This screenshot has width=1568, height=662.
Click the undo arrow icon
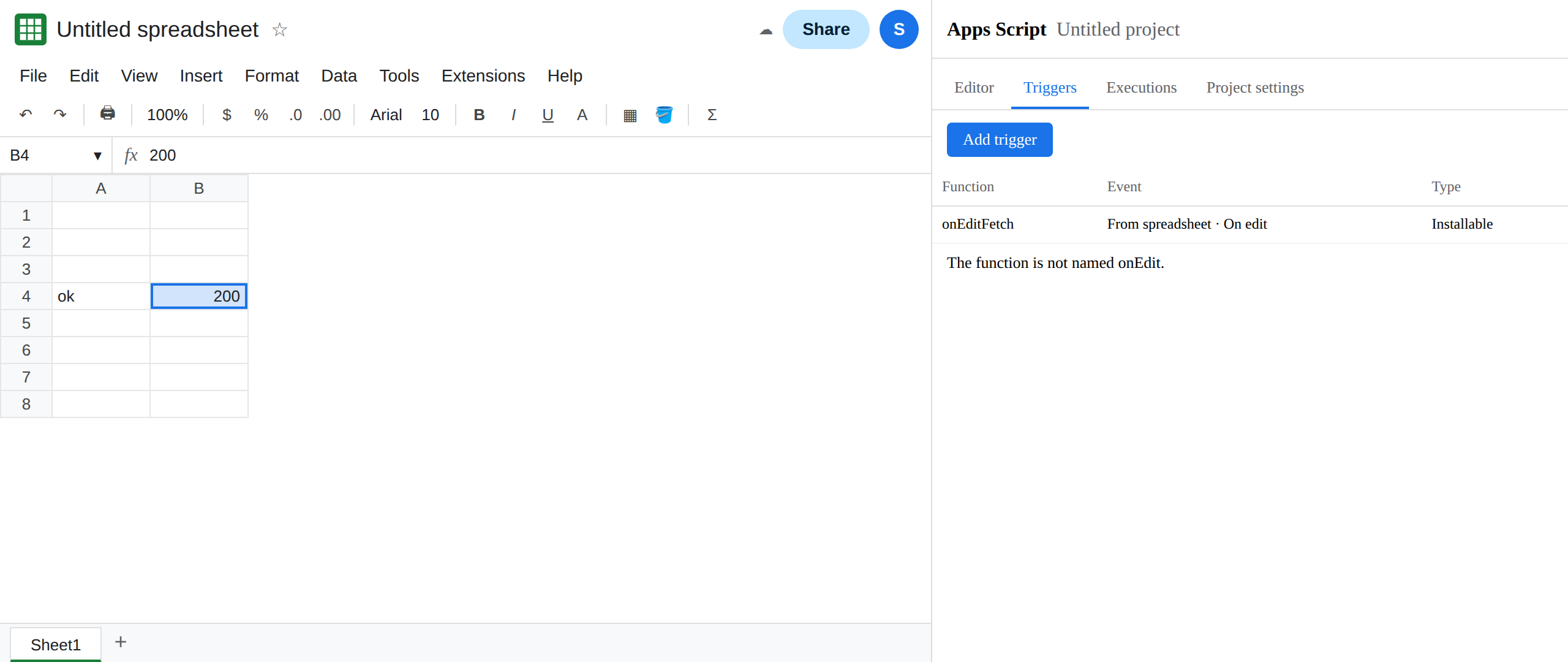pyautogui.click(x=26, y=115)
